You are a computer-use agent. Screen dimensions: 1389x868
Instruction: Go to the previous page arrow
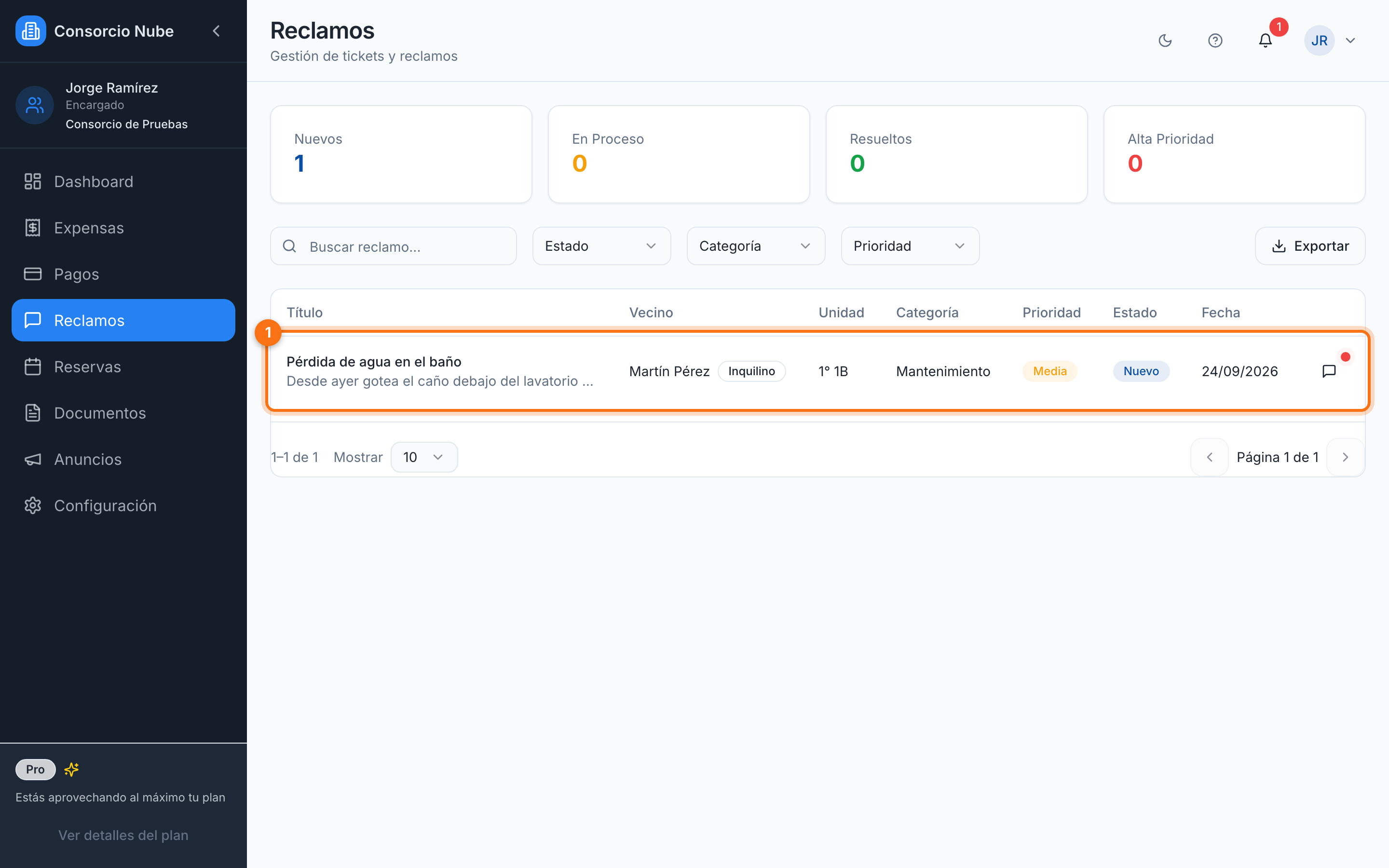click(1210, 457)
